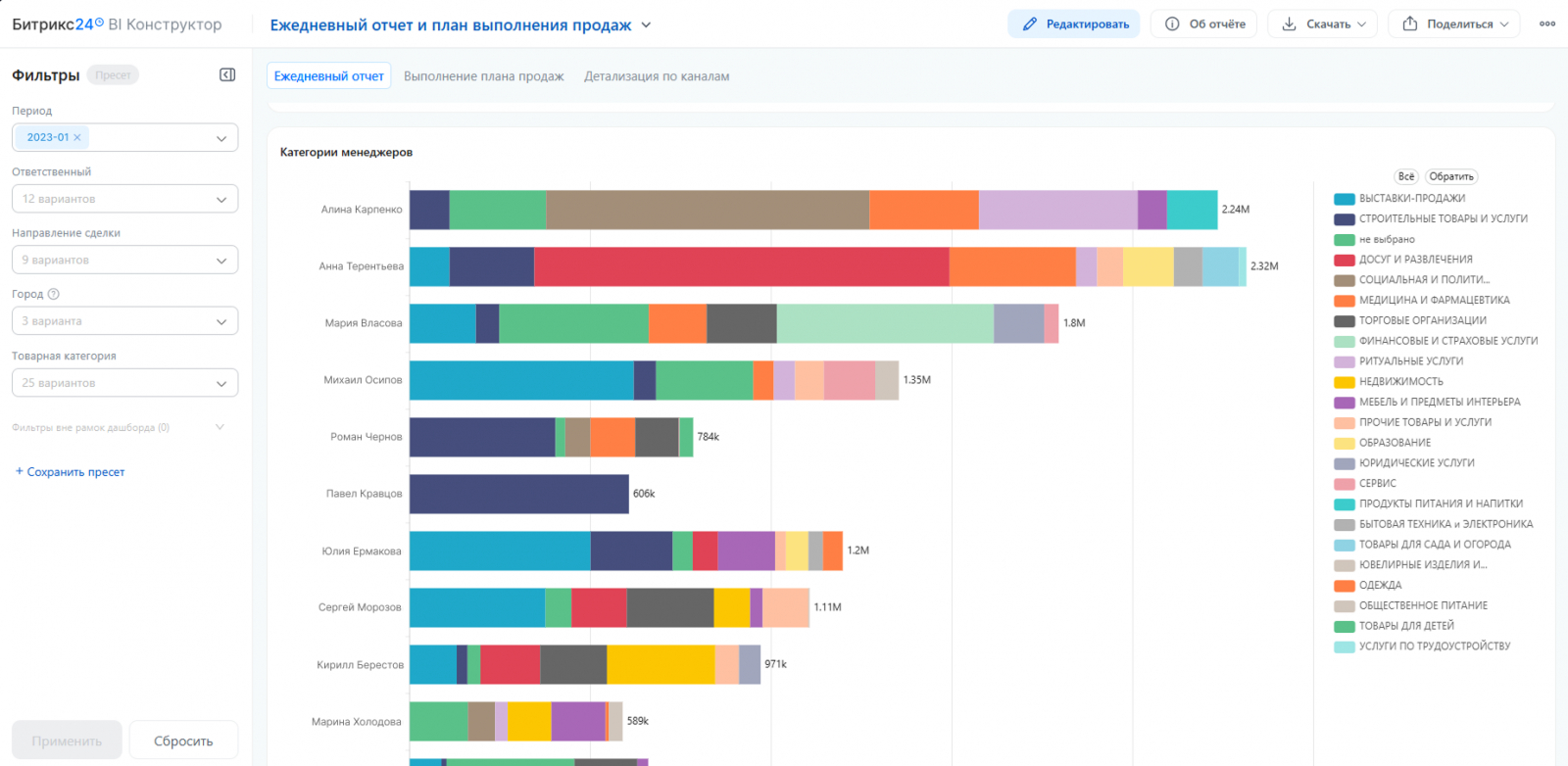Open the Товарная категория dropdown
This screenshot has height=766, width=1568.
point(125,383)
